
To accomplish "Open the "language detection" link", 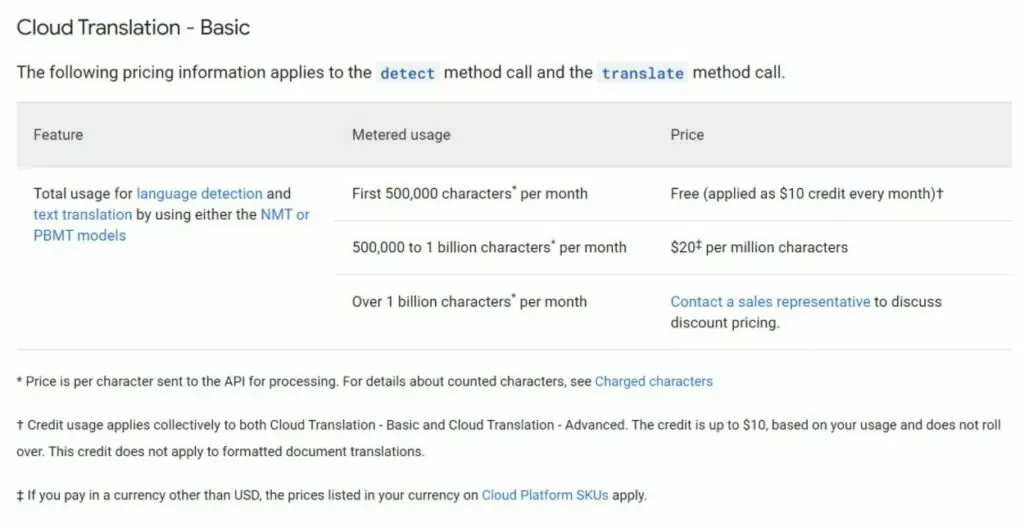I will [199, 193].
